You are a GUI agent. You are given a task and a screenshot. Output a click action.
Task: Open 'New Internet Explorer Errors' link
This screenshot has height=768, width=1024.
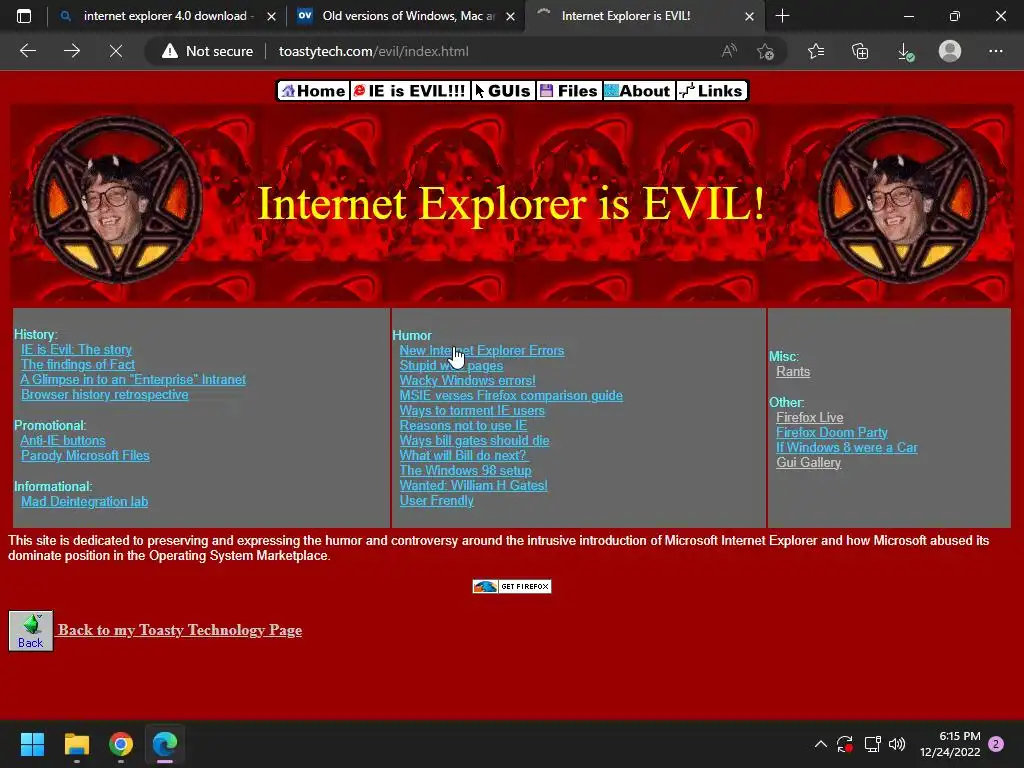481,351
